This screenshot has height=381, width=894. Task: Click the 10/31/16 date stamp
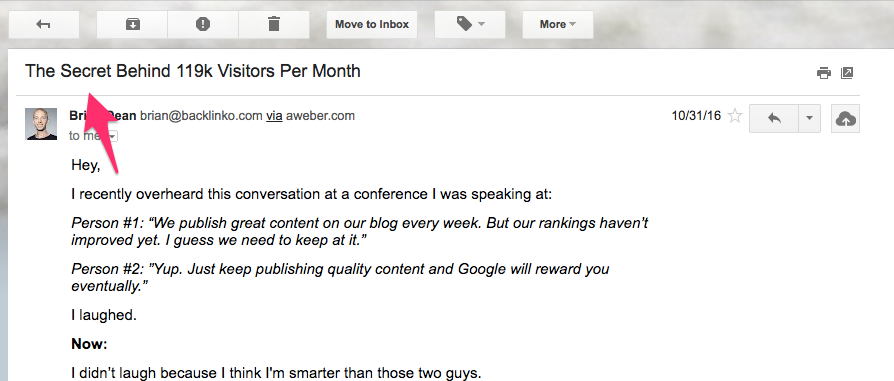pyautogui.click(x=696, y=116)
